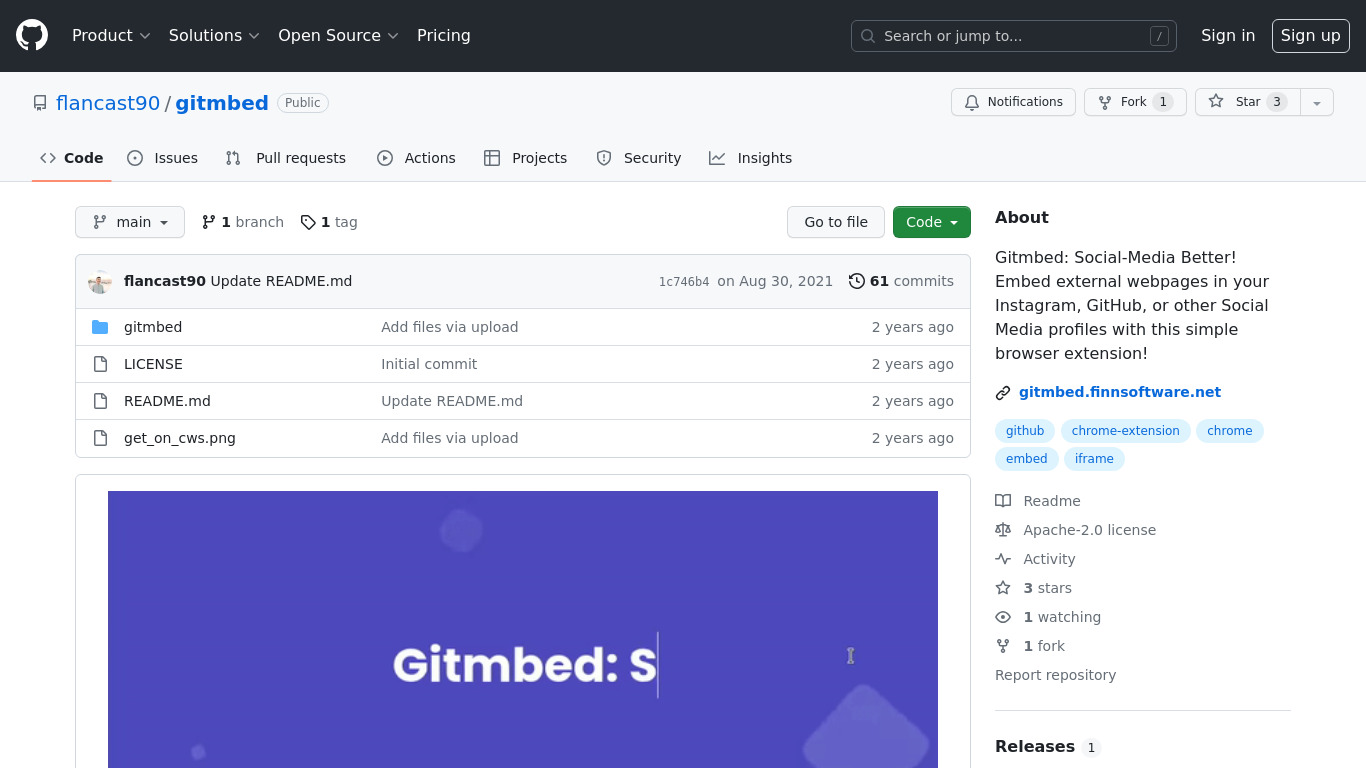Image resolution: width=1366 pixels, height=768 pixels.
Task: Open the LICENSE file
Action: (x=153, y=364)
